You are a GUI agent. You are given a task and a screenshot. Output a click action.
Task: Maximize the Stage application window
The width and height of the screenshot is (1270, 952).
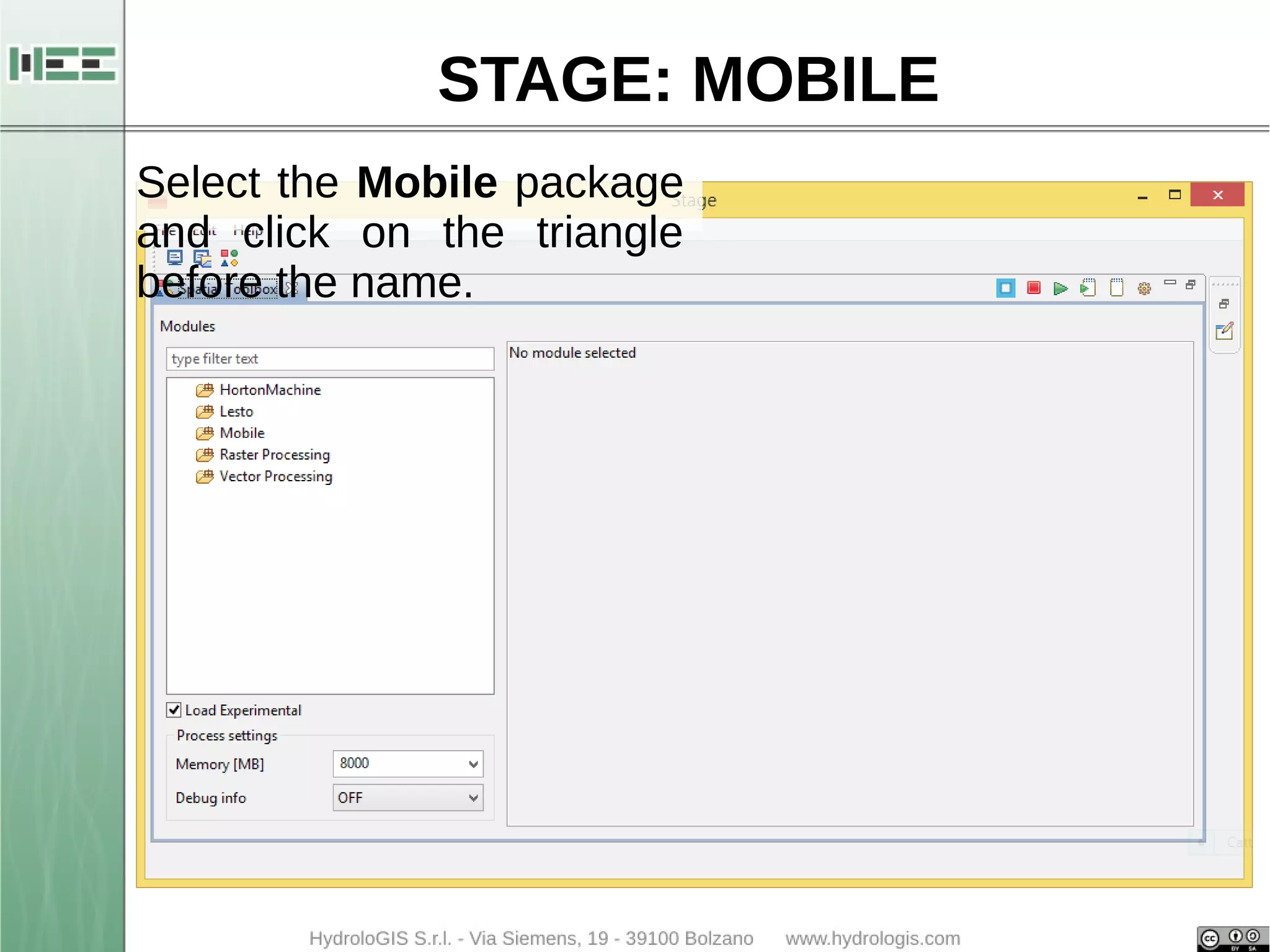coord(1175,195)
